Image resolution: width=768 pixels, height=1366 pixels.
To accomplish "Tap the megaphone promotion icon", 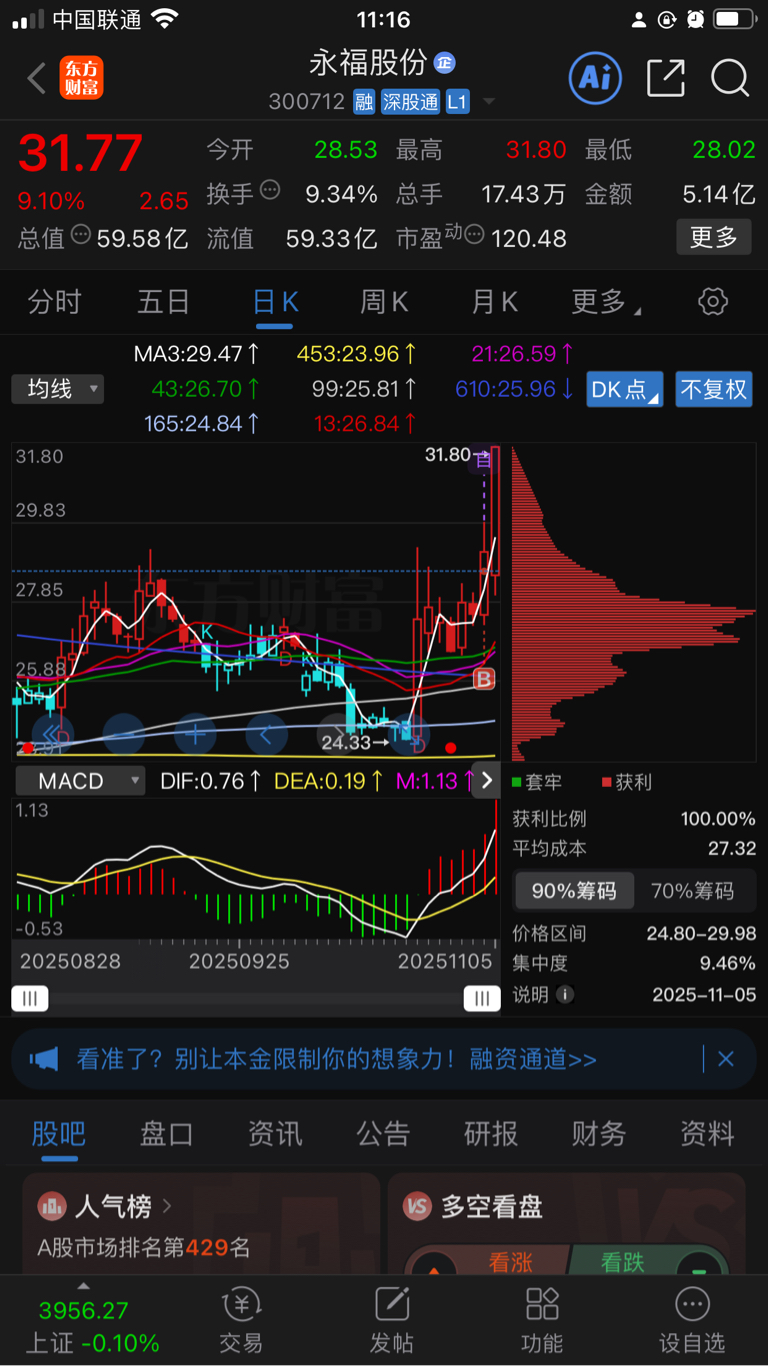I will tap(44, 1059).
